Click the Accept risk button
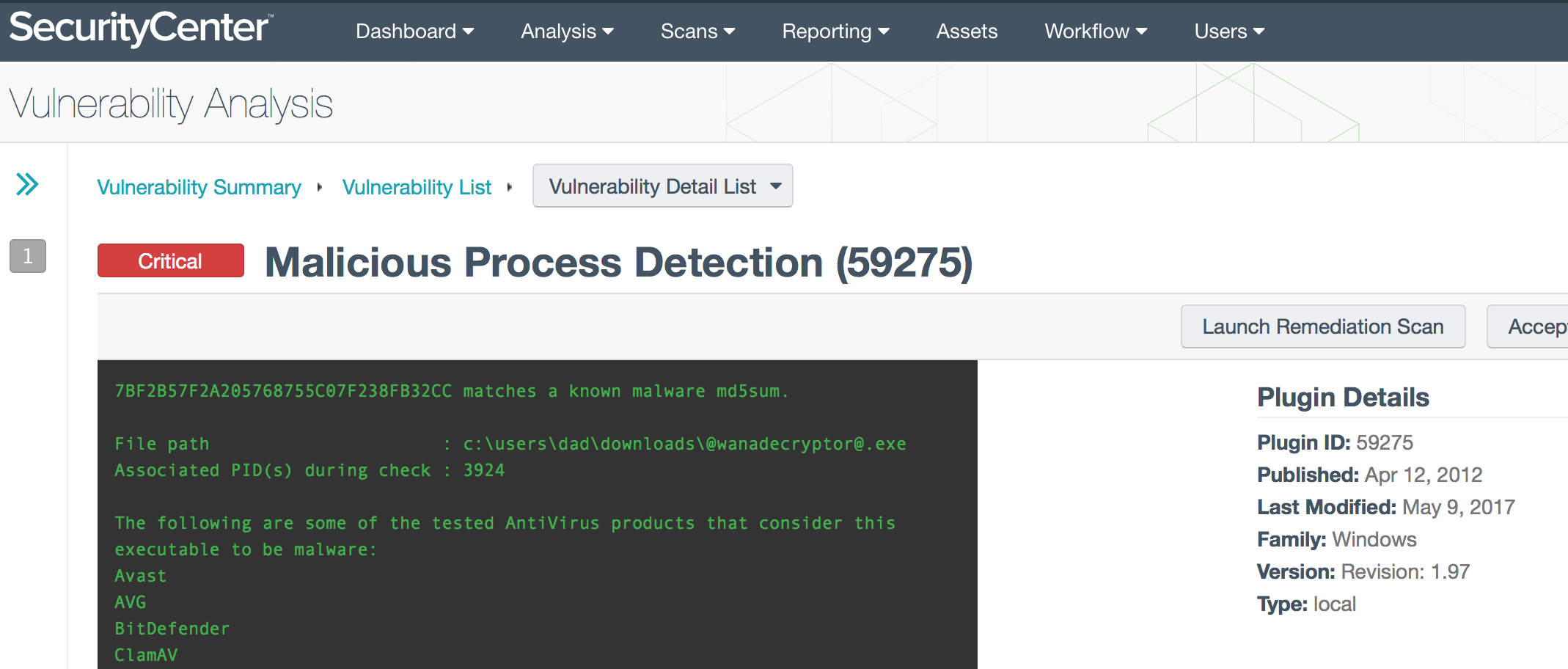The width and height of the screenshot is (1568, 669). click(x=1529, y=326)
